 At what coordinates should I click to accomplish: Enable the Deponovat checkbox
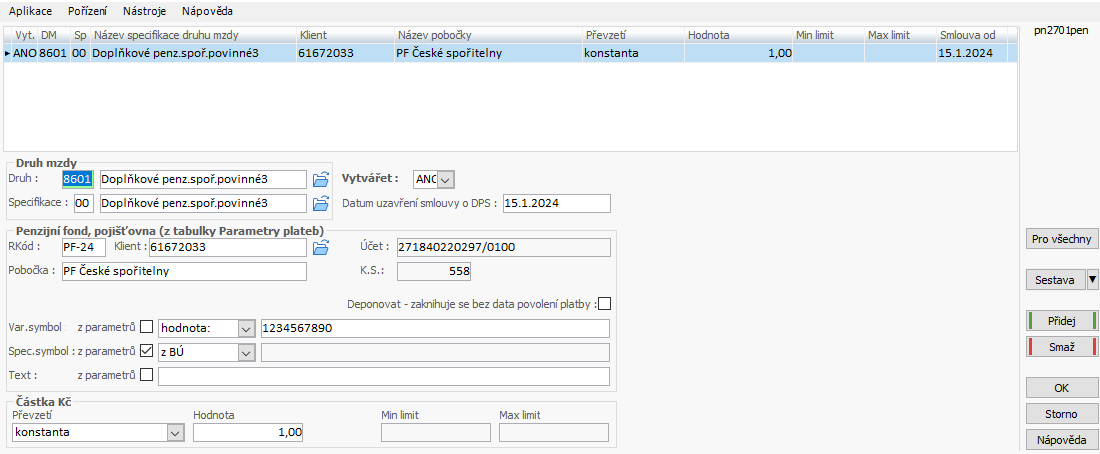click(x=603, y=304)
